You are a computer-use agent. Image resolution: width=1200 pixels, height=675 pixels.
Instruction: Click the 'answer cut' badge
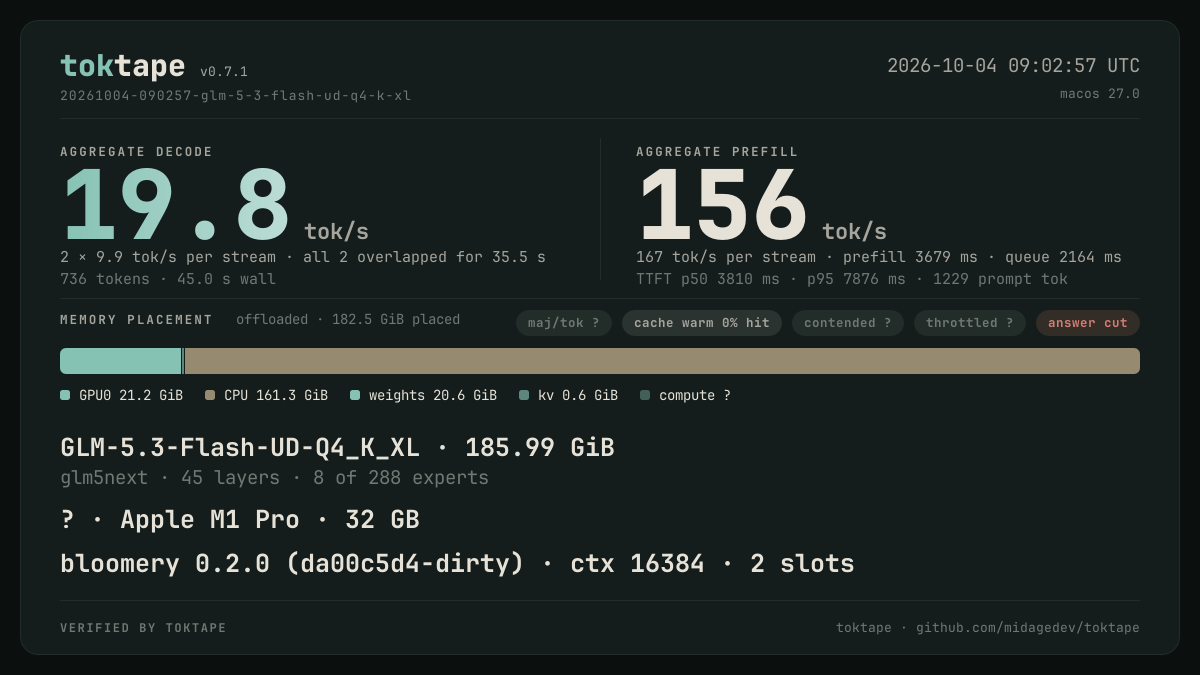click(x=1088, y=323)
